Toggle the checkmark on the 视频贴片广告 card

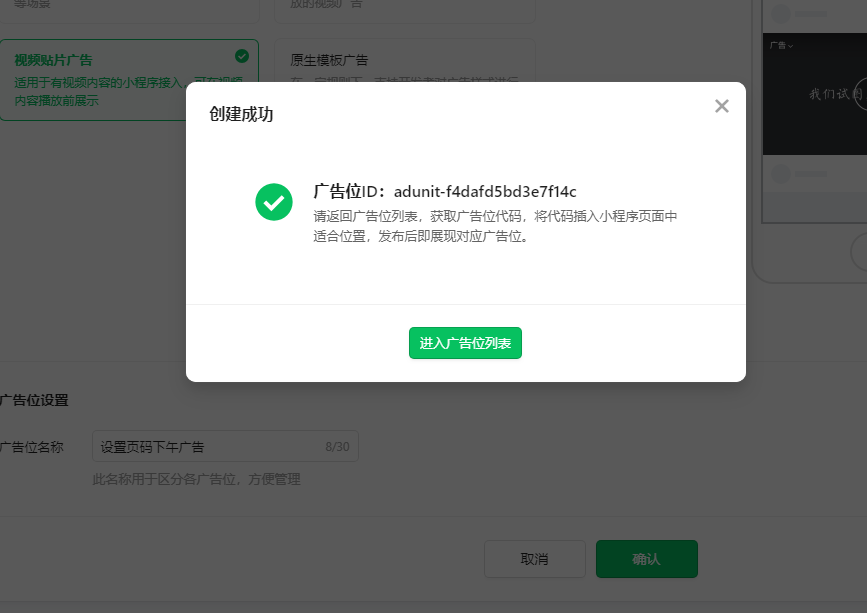tap(242, 56)
